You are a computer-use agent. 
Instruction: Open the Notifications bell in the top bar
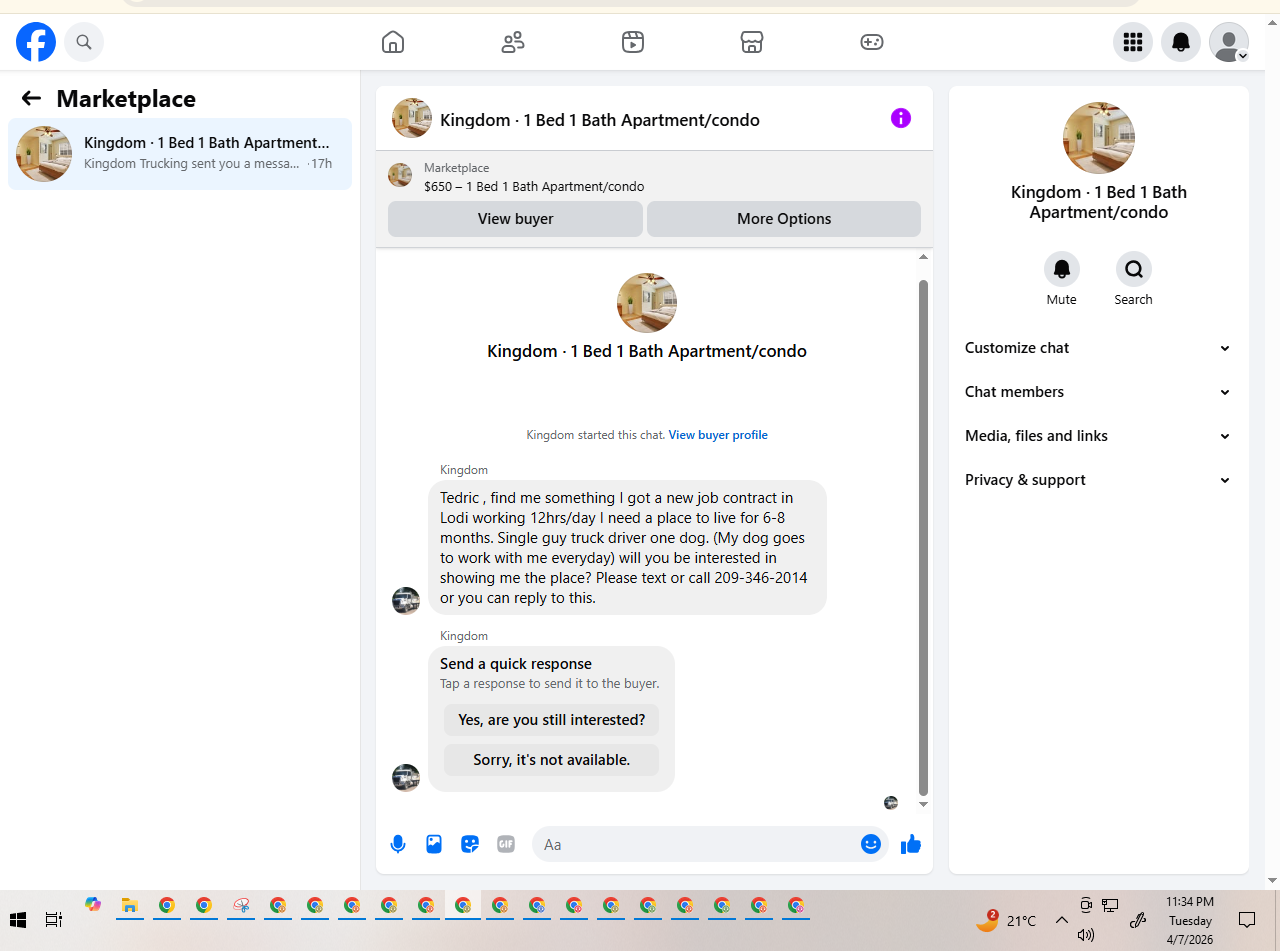pos(1181,42)
